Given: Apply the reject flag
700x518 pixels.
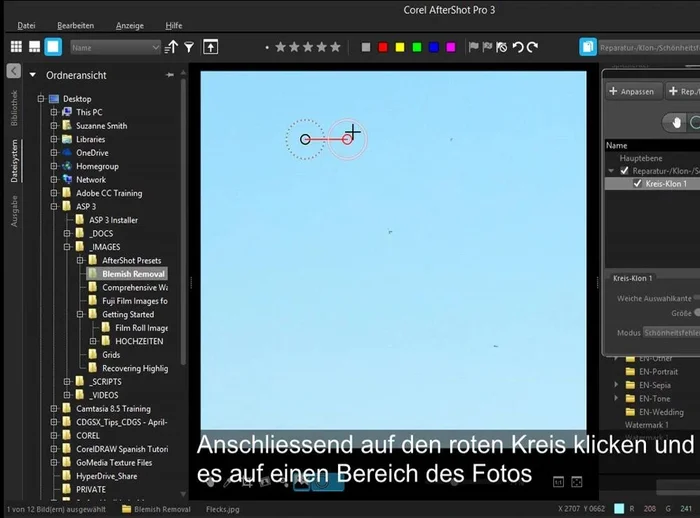Looking at the screenshot, I should (487, 46).
